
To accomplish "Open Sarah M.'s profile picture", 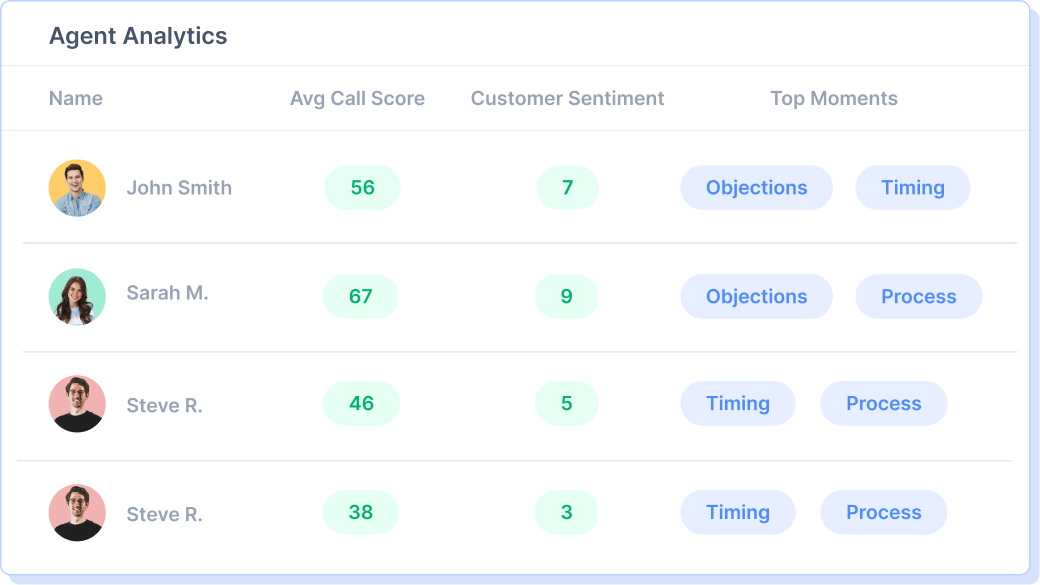I will 77,296.
